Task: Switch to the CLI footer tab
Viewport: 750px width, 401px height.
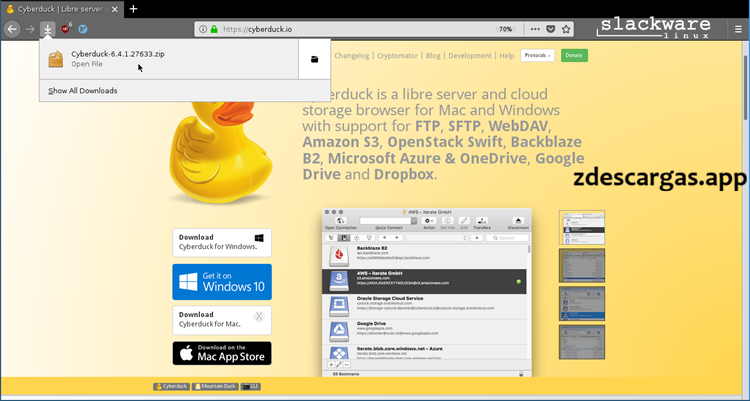Action: coord(250,386)
